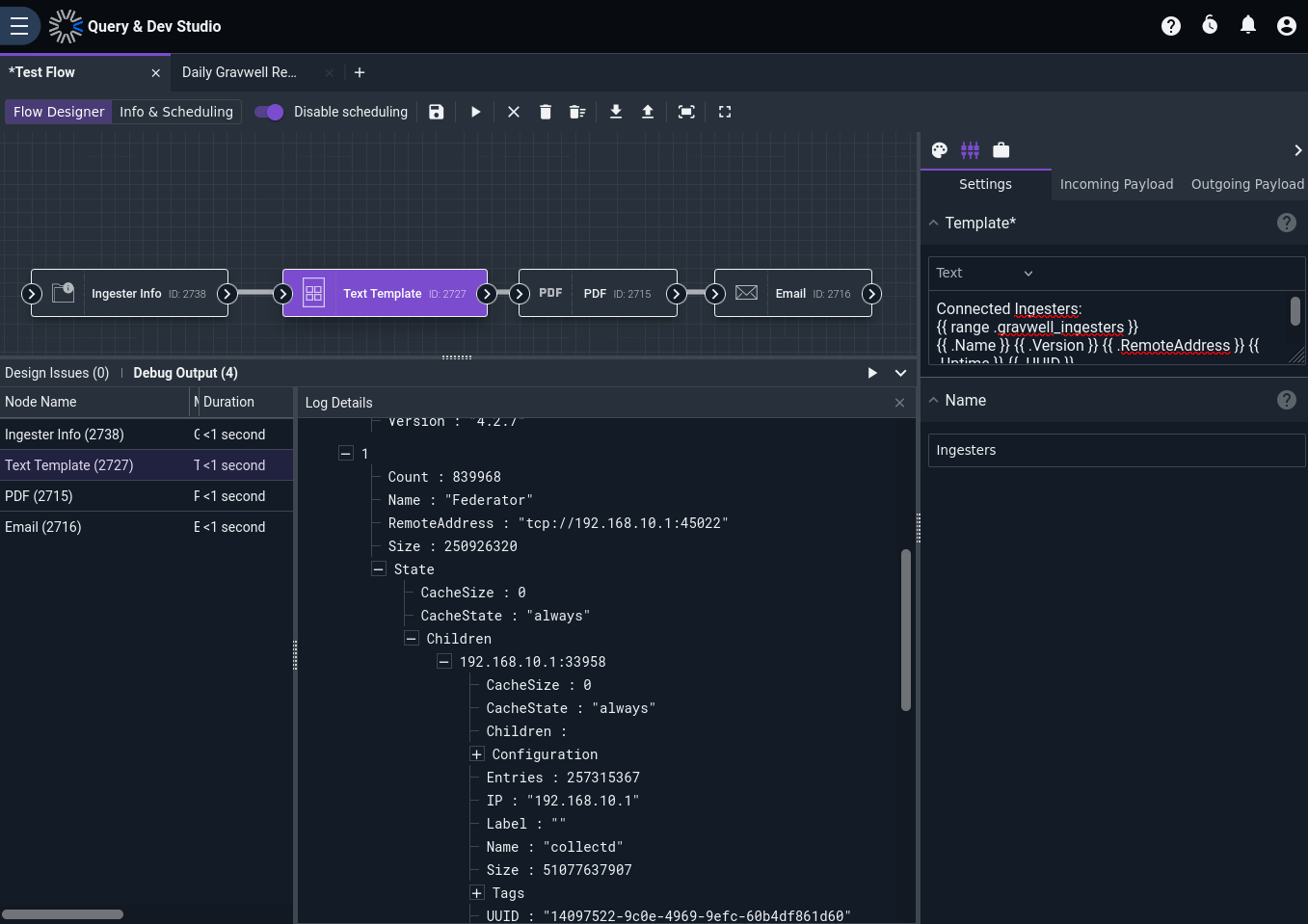Click the upload export icon in toolbar
The height and width of the screenshot is (924, 1308).
pyautogui.click(x=648, y=112)
